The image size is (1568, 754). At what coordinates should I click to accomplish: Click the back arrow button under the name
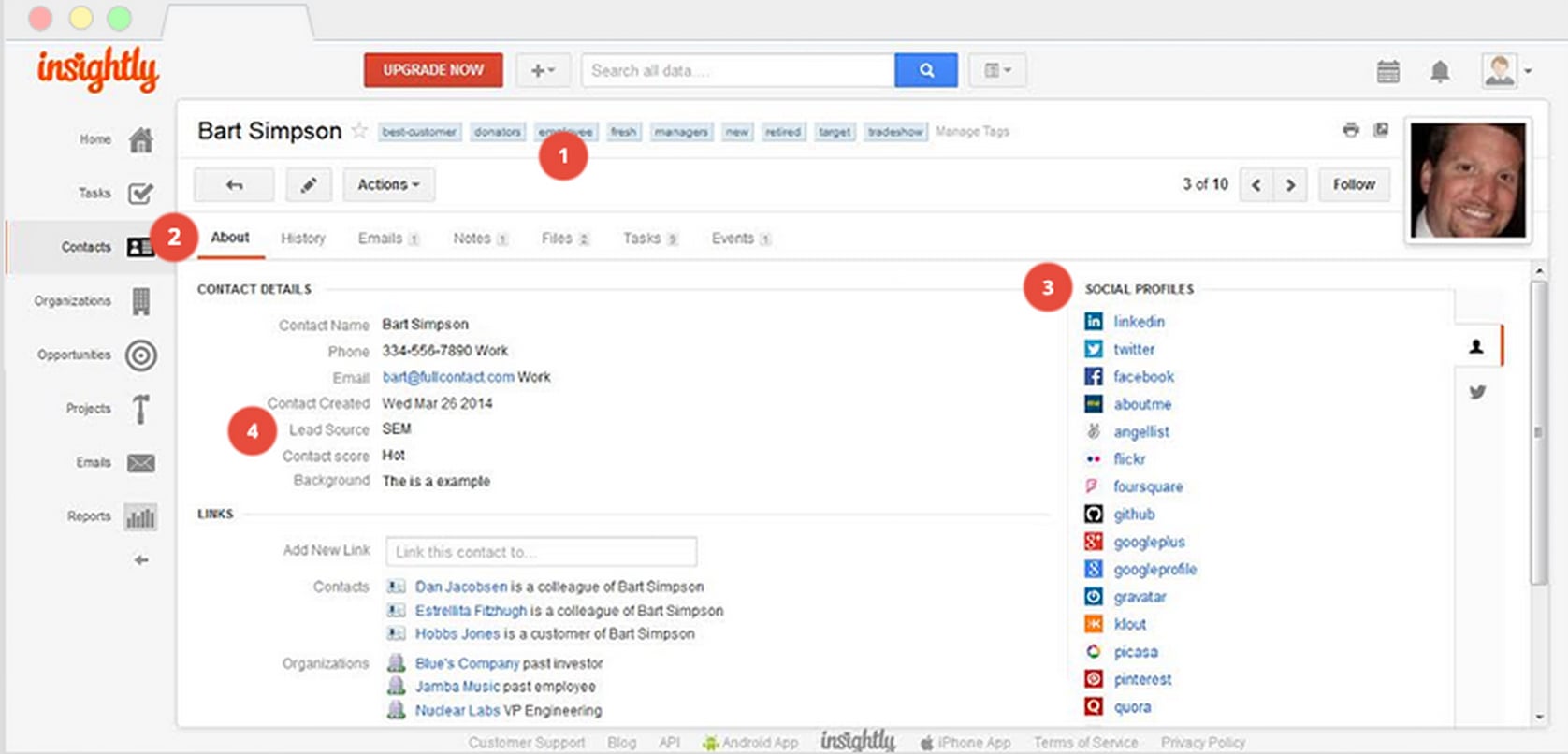tap(234, 185)
